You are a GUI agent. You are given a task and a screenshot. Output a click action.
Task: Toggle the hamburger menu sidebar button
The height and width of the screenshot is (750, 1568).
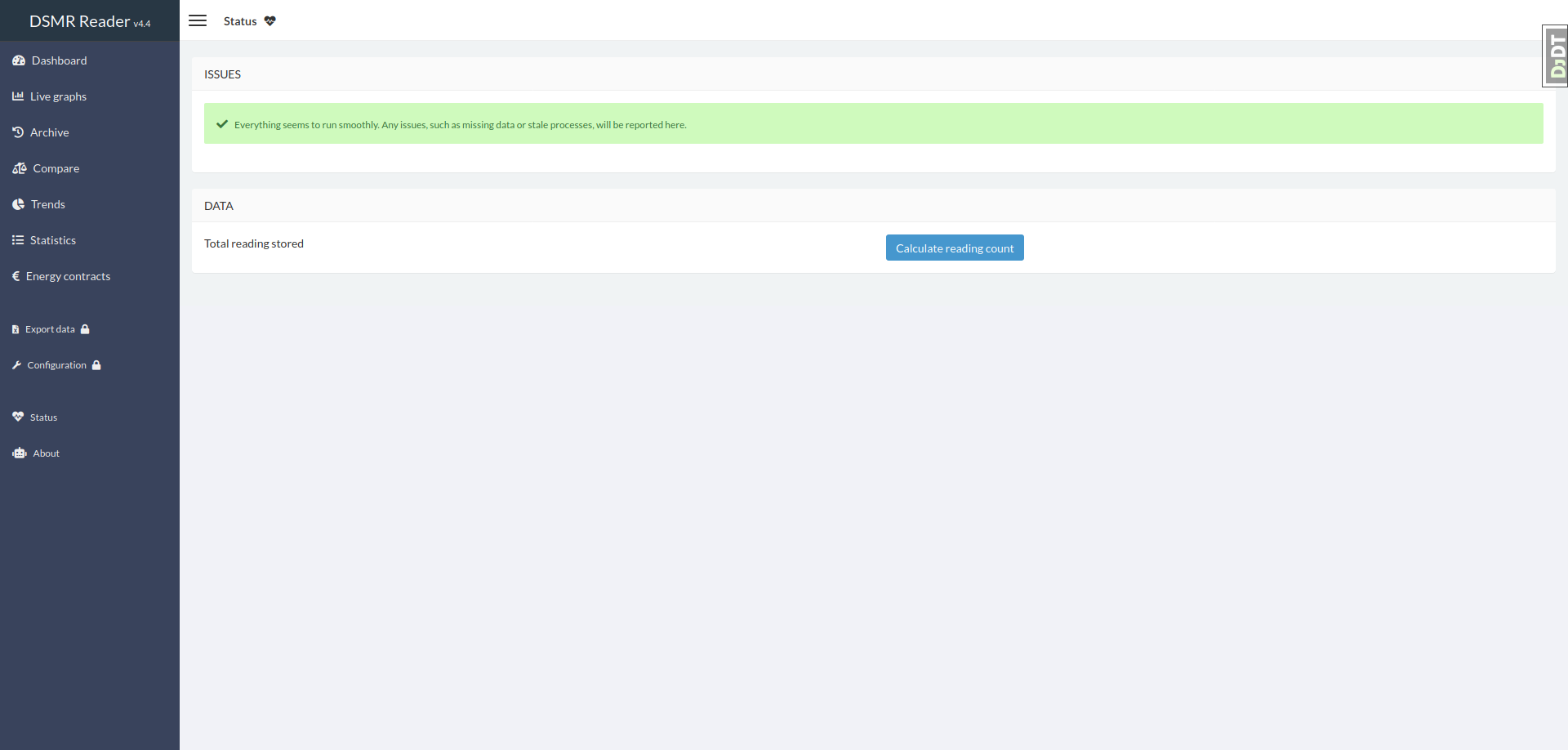point(198,20)
